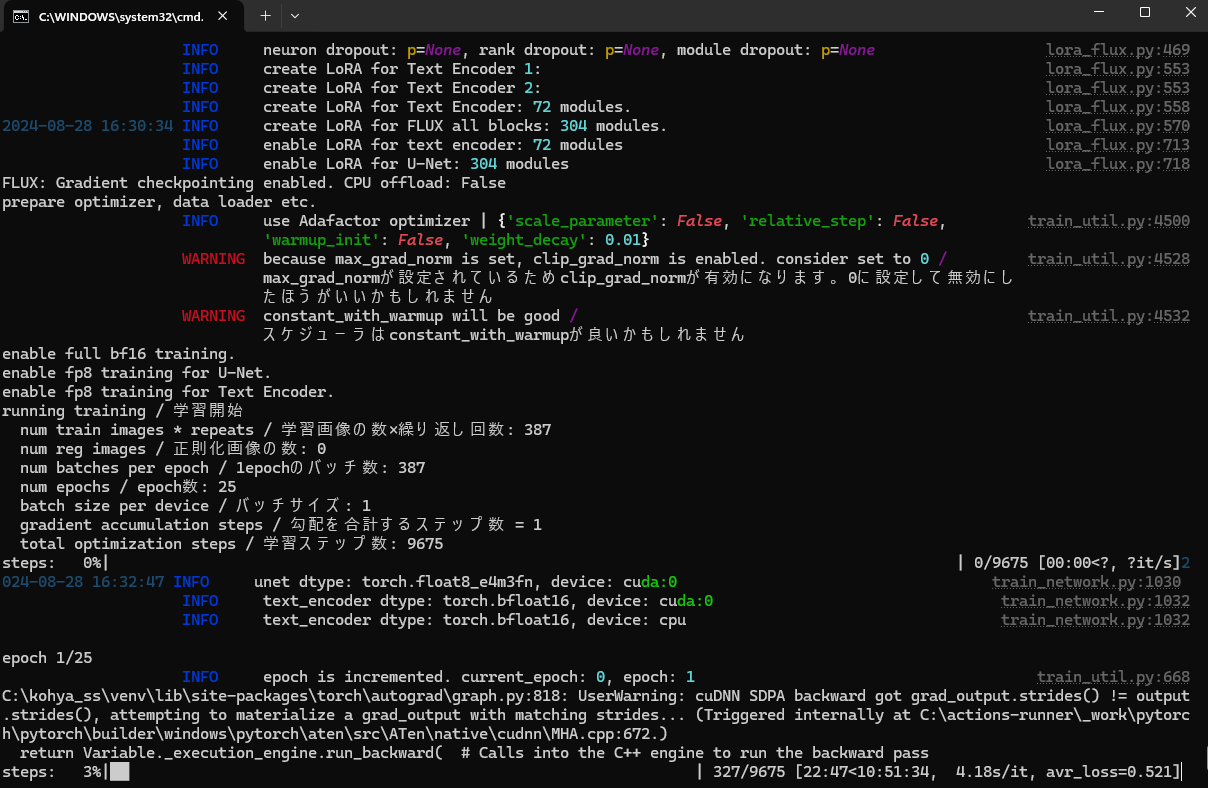
Task: Click the lora_flux.py:558 source reference
Action: coord(1118,107)
